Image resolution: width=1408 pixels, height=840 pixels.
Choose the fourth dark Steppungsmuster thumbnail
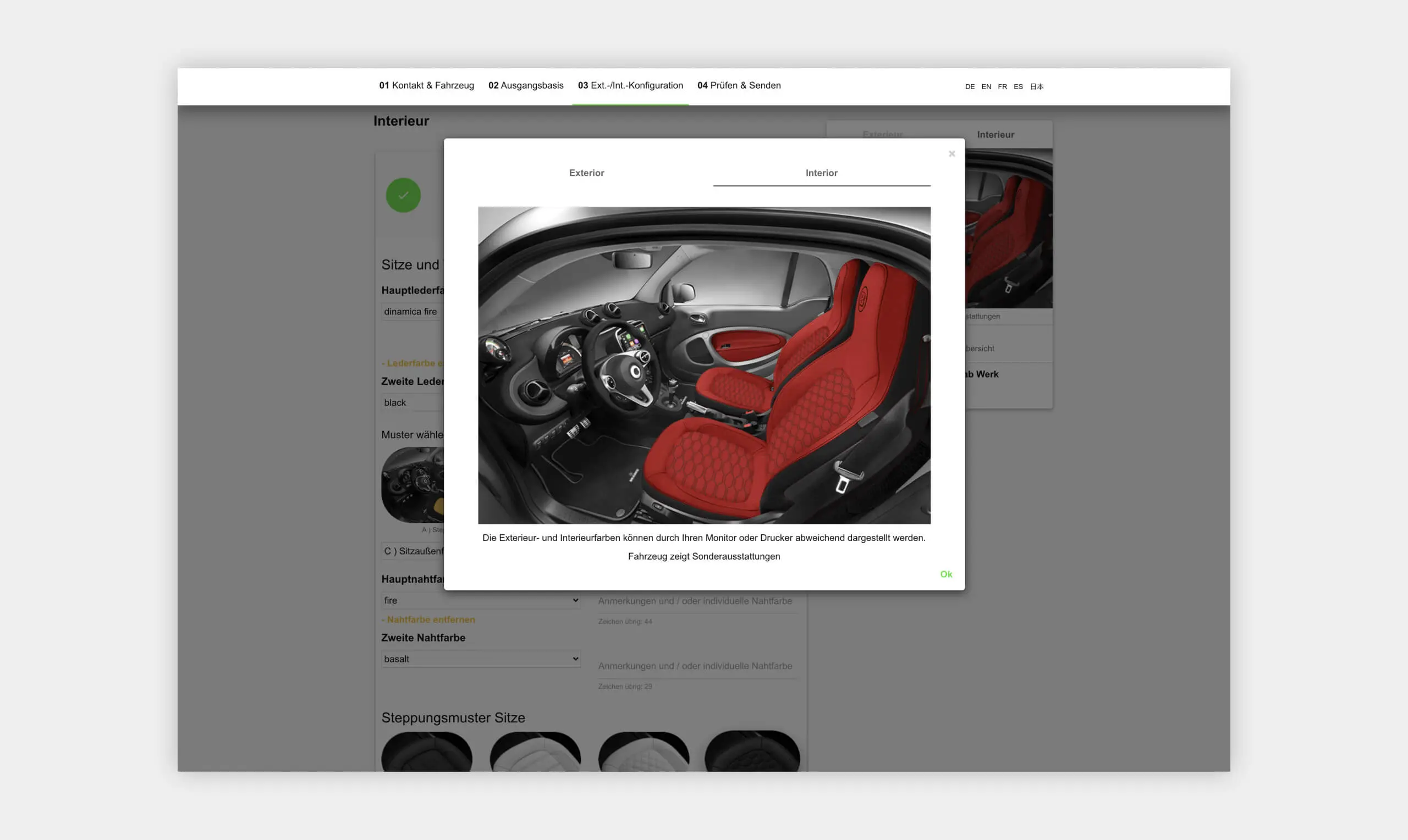(752, 751)
